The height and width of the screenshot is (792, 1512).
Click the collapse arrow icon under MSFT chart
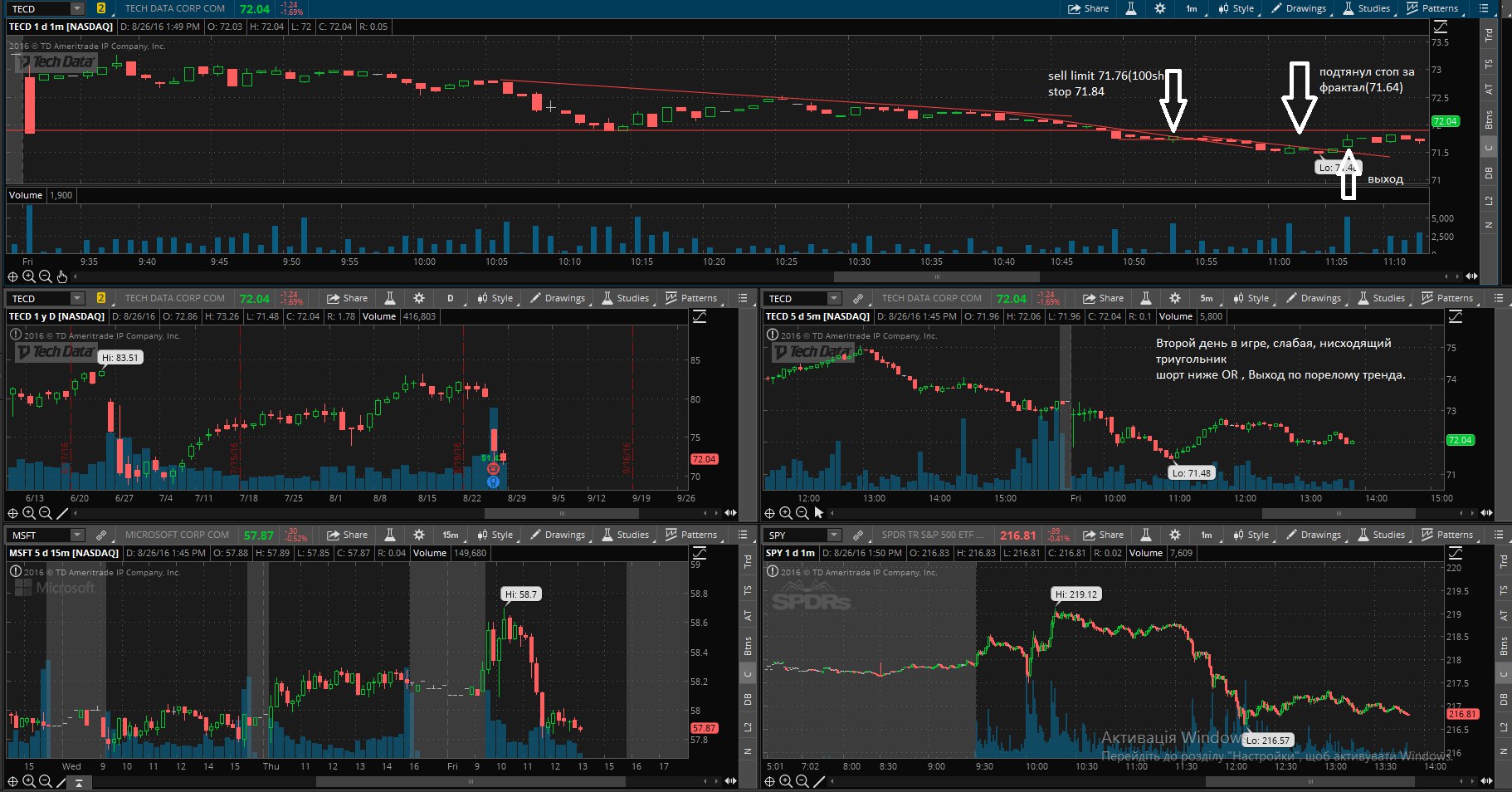(x=79, y=782)
